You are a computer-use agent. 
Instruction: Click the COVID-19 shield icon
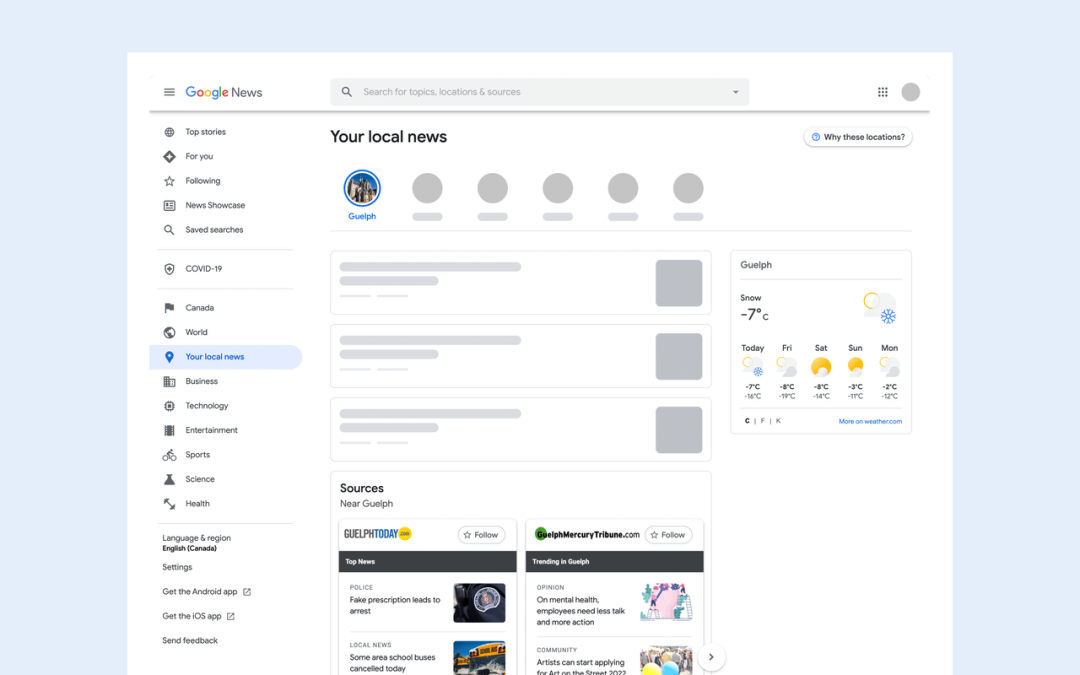[169, 269]
